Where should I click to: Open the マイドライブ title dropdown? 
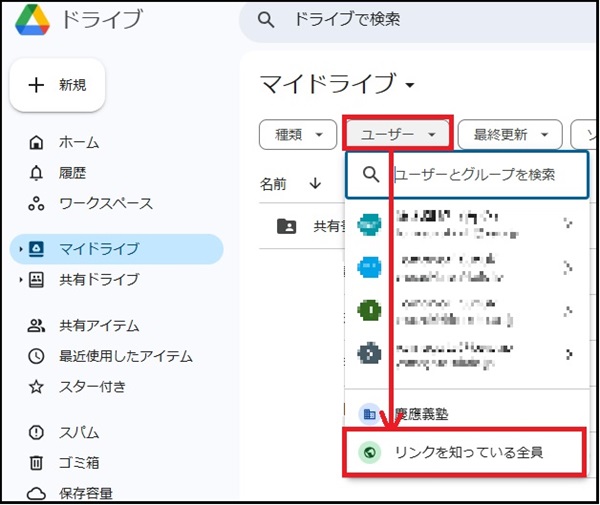[337, 83]
